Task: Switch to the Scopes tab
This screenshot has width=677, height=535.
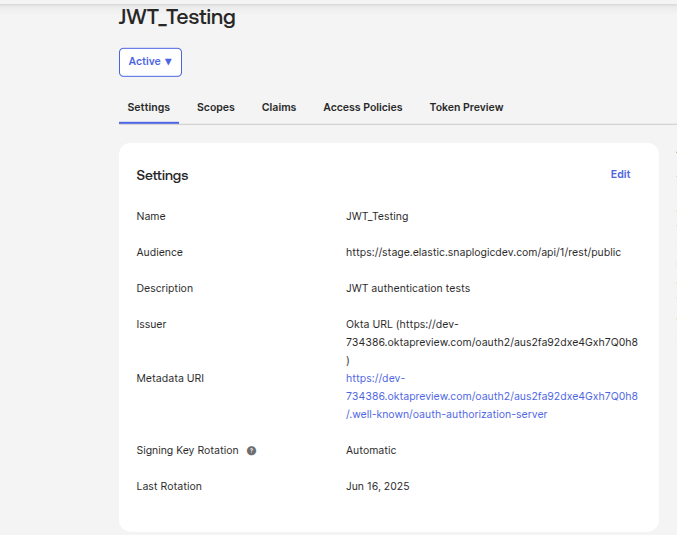Action: 215,107
